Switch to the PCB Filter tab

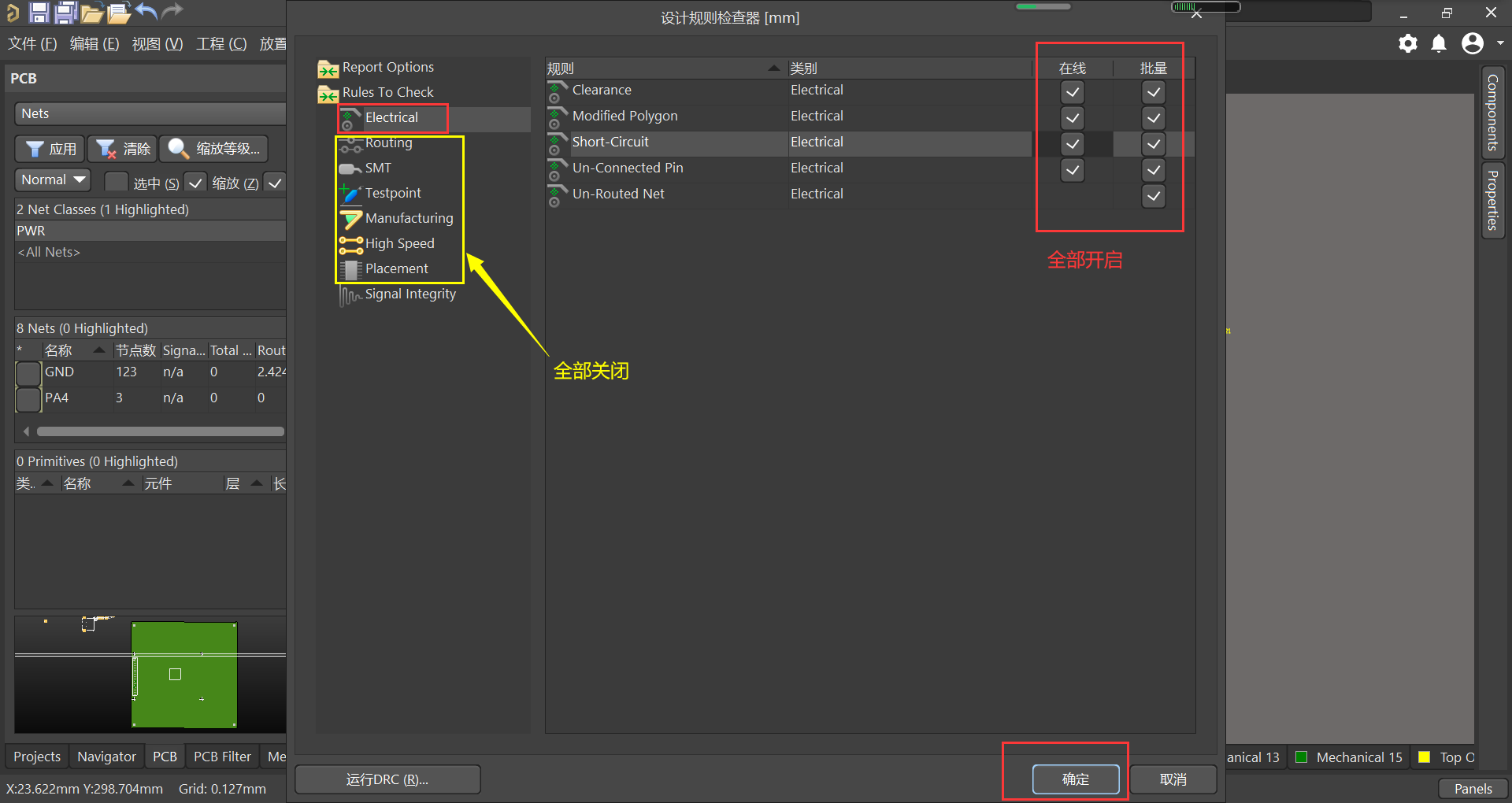222,757
